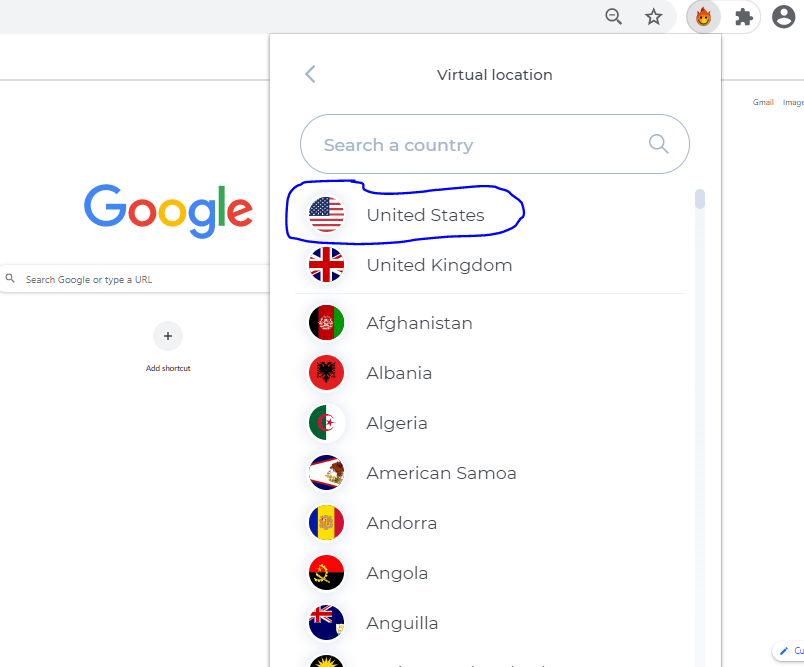This screenshot has width=804, height=667.
Task: Pick Andorra from the country list
Action: (401, 523)
